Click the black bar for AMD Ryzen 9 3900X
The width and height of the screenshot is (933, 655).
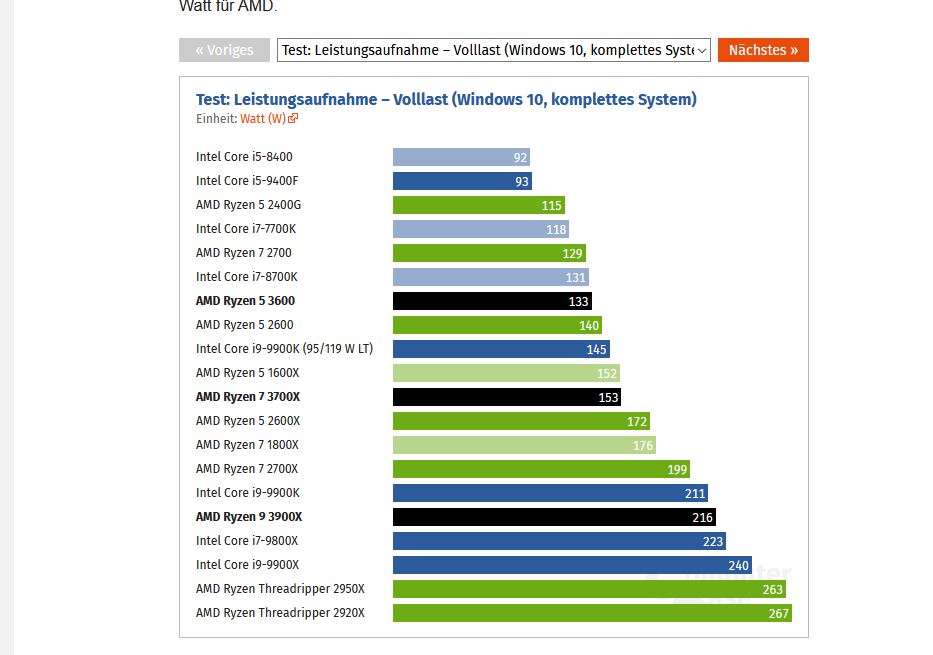pos(550,516)
